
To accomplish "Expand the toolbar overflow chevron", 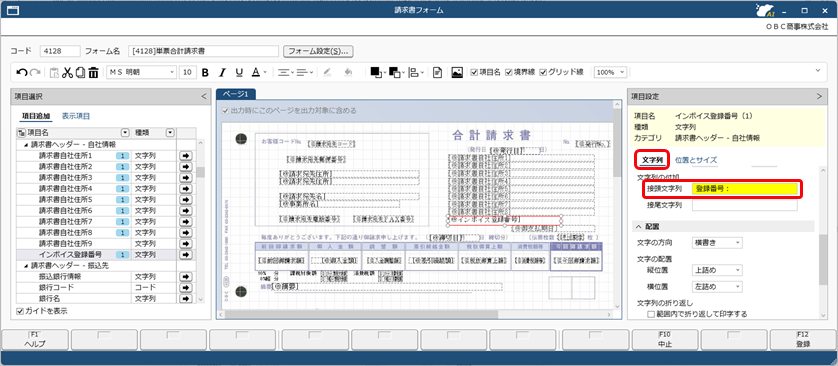I will coord(817,70).
